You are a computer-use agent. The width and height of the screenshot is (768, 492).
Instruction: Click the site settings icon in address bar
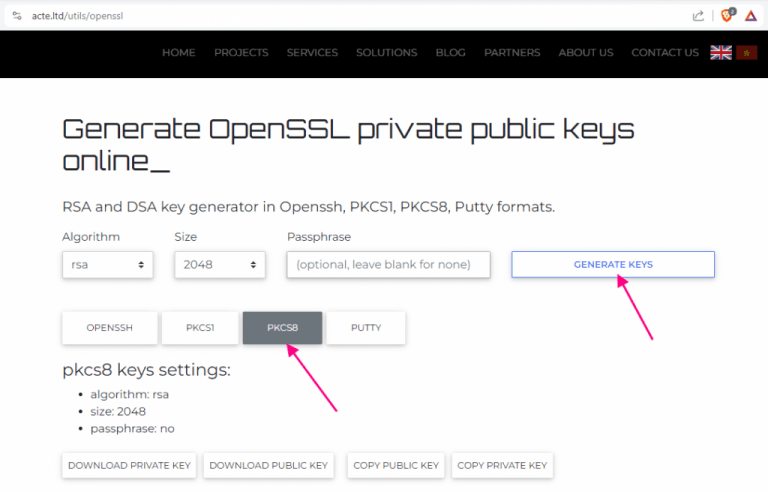pyautogui.click(x=17, y=16)
